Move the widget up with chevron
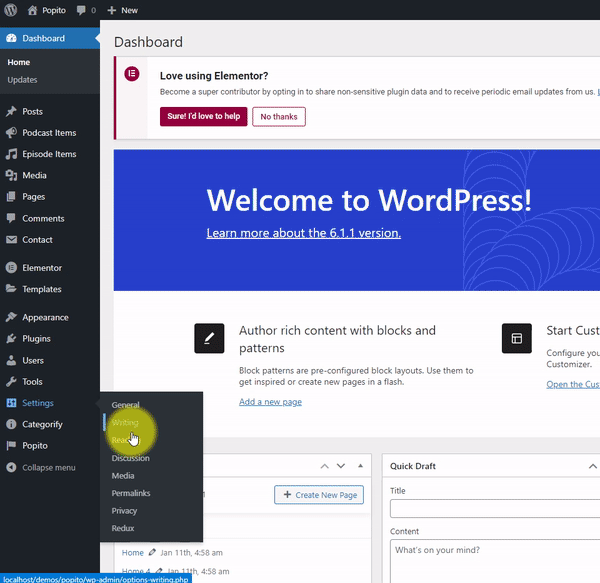Image resolution: width=600 pixels, height=583 pixels. (x=324, y=466)
